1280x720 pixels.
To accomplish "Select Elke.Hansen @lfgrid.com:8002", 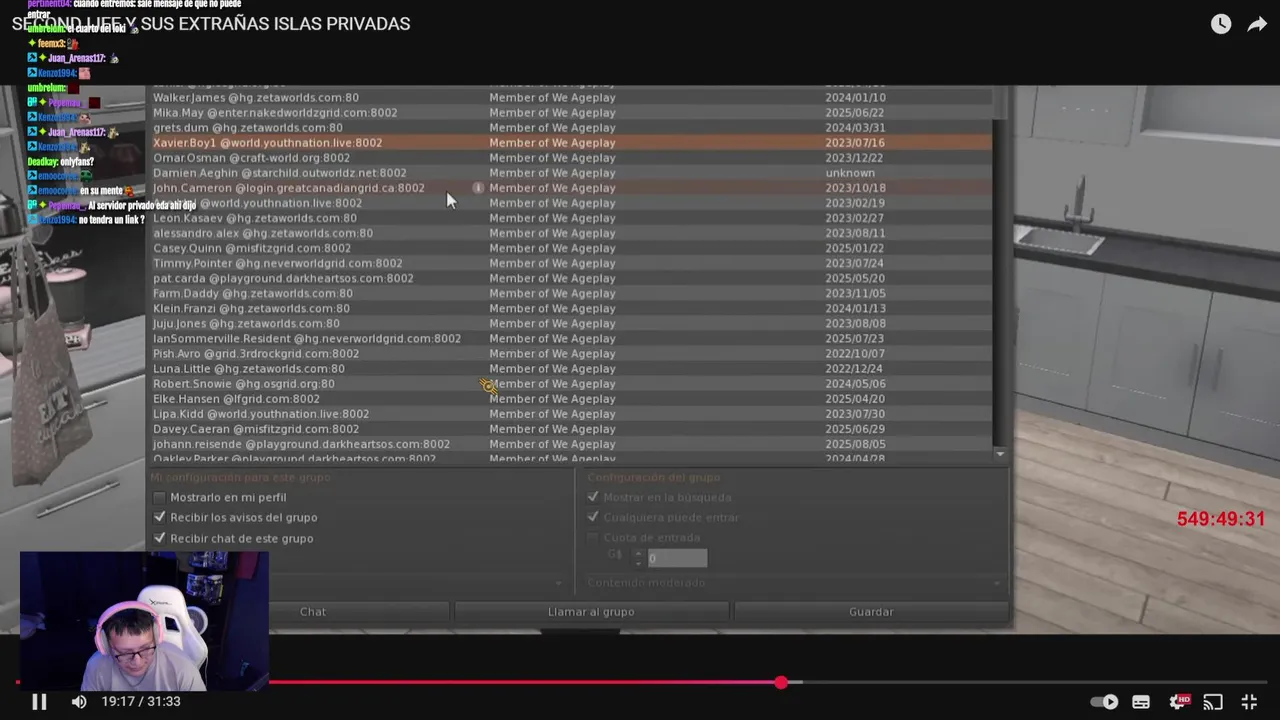I will (x=571, y=399).
